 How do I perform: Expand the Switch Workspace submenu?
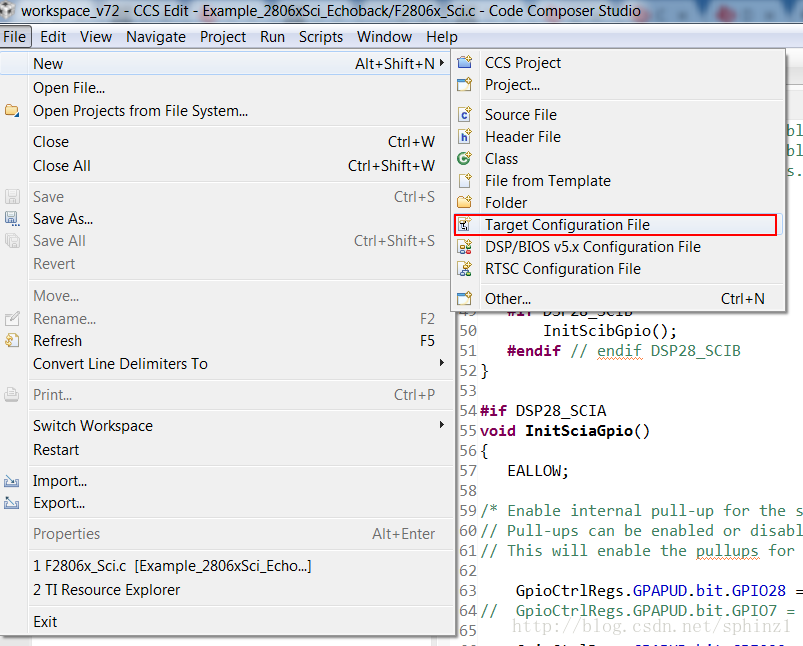point(441,425)
